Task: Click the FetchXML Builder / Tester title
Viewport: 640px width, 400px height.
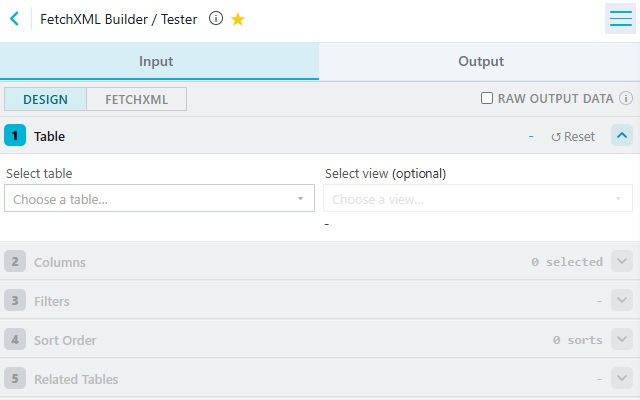Action: point(119,19)
